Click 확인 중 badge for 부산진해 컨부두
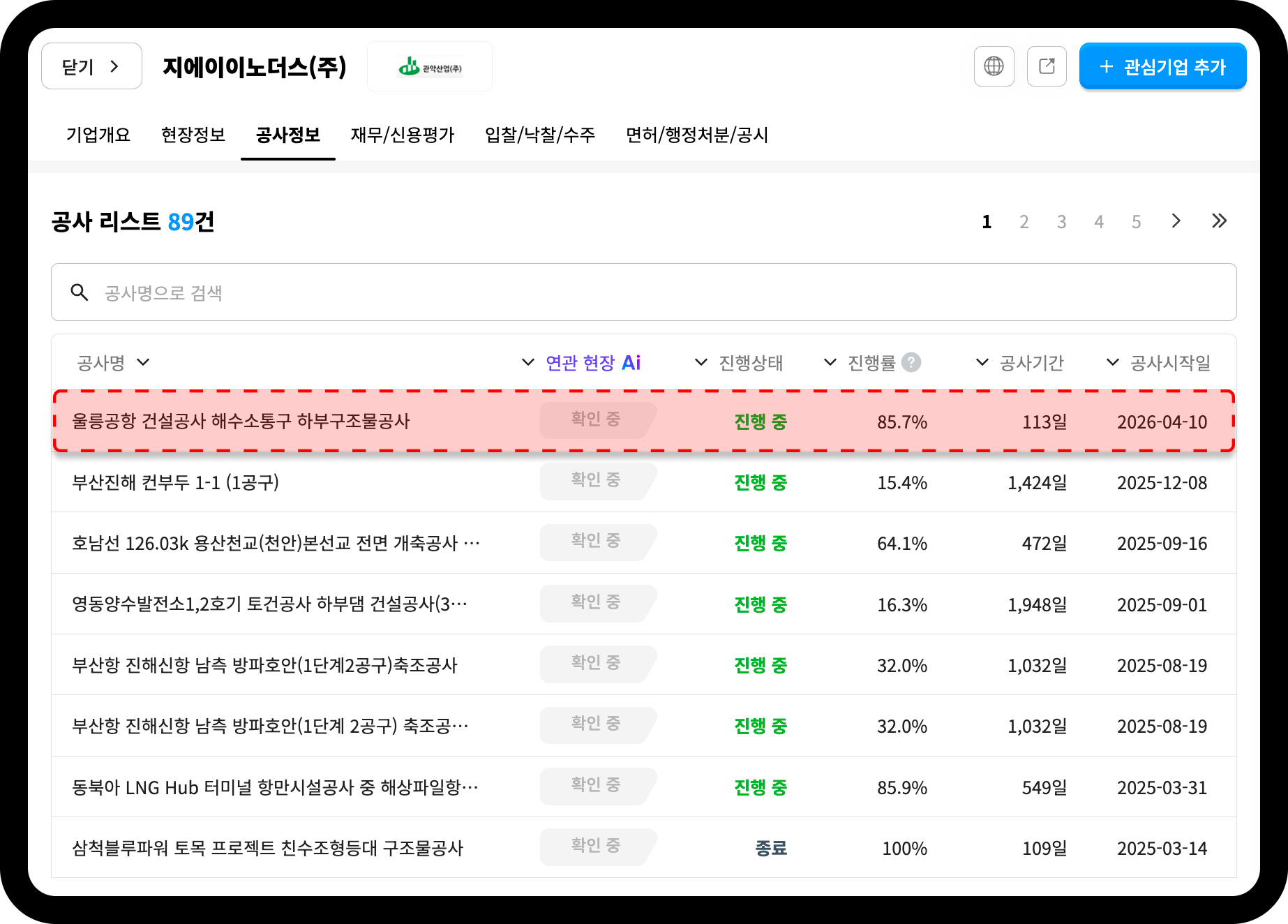The width and height of the screenshot is (1288, 924). (597, 481)
